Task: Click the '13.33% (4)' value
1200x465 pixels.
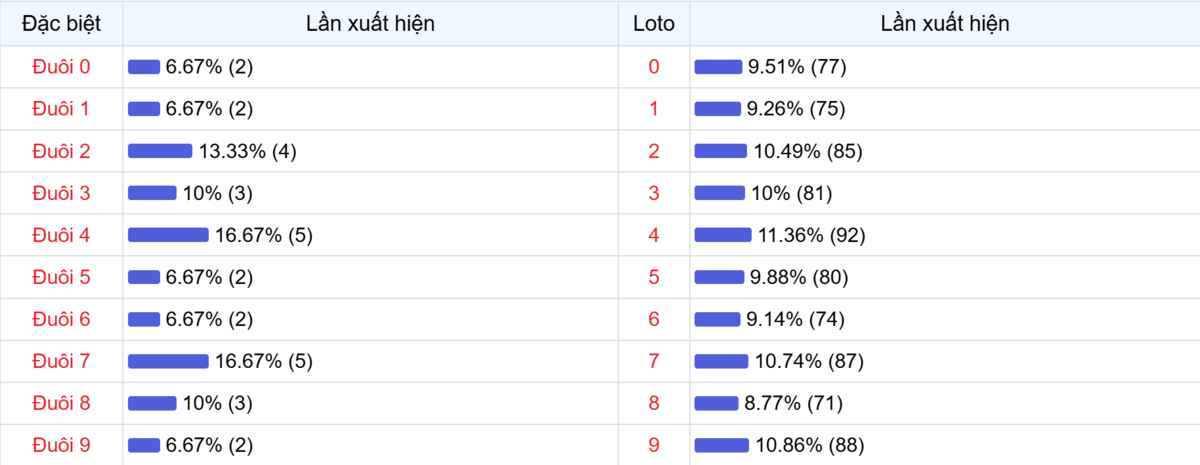Action: pyautogui.click(x=247, y=151)
